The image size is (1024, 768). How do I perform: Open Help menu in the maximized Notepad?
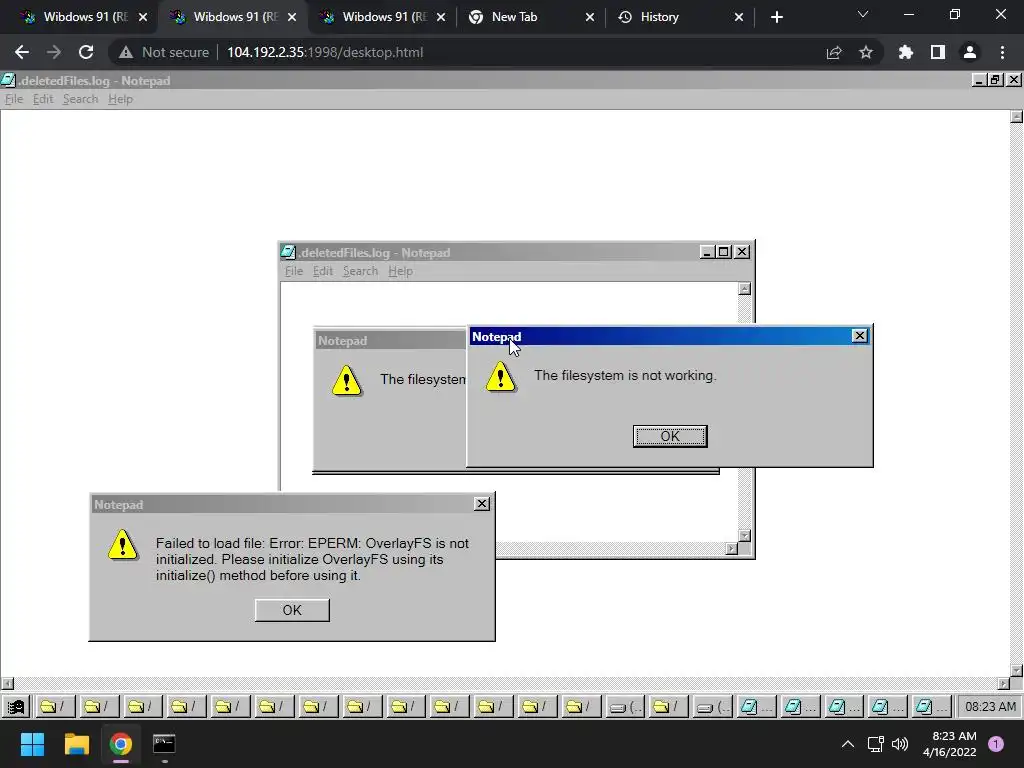point(120,99)
